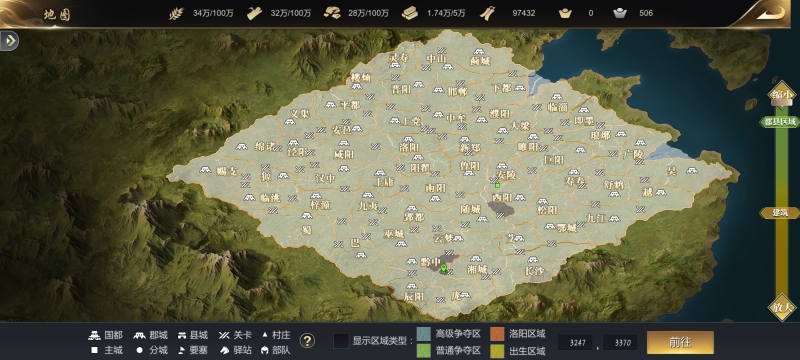Image resolution: width=800 pixels, height=360 pixels.
Task: Click the 国都 capital legend icon
Action: (94, 335)
